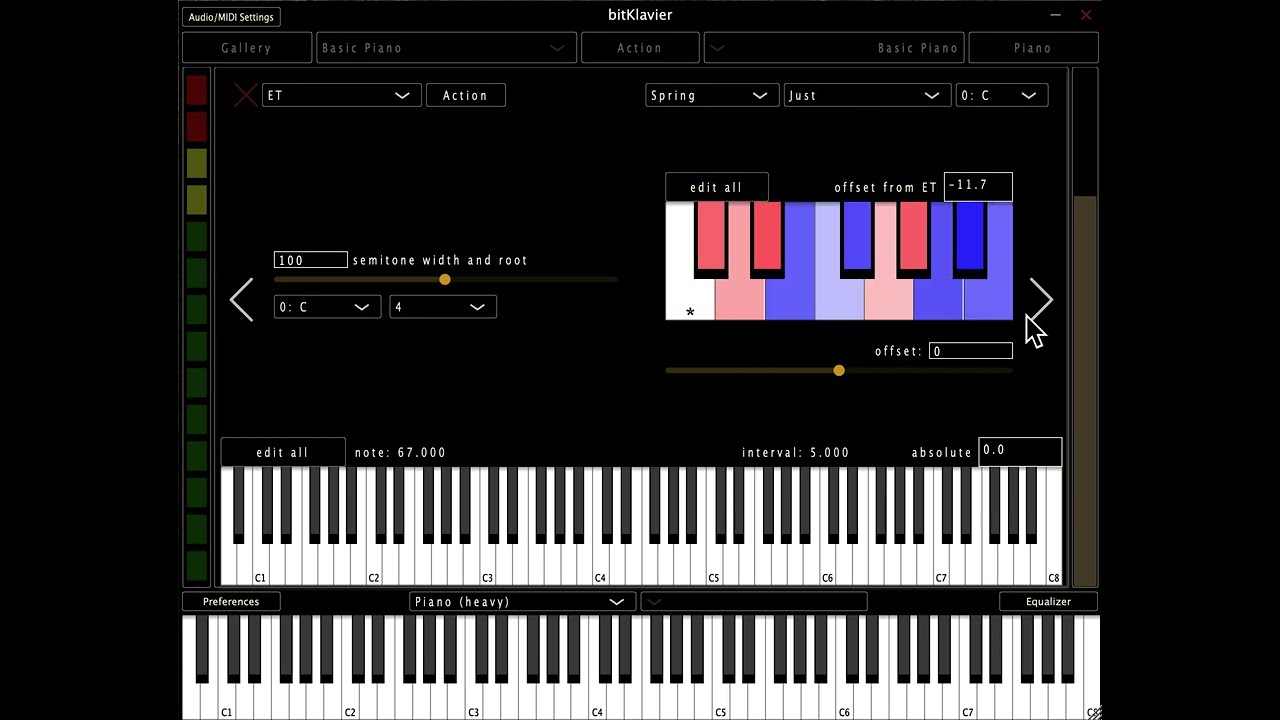This screenshot has height=720, width=1280.
Task: Click the pink D white key
Action: click(740, 298)
